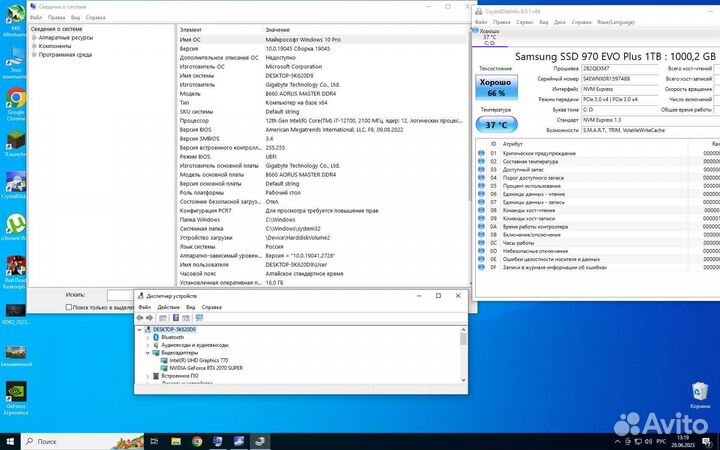
Task: Click the taskbar clock showing 13:19
Action: (x=683, y=442)
